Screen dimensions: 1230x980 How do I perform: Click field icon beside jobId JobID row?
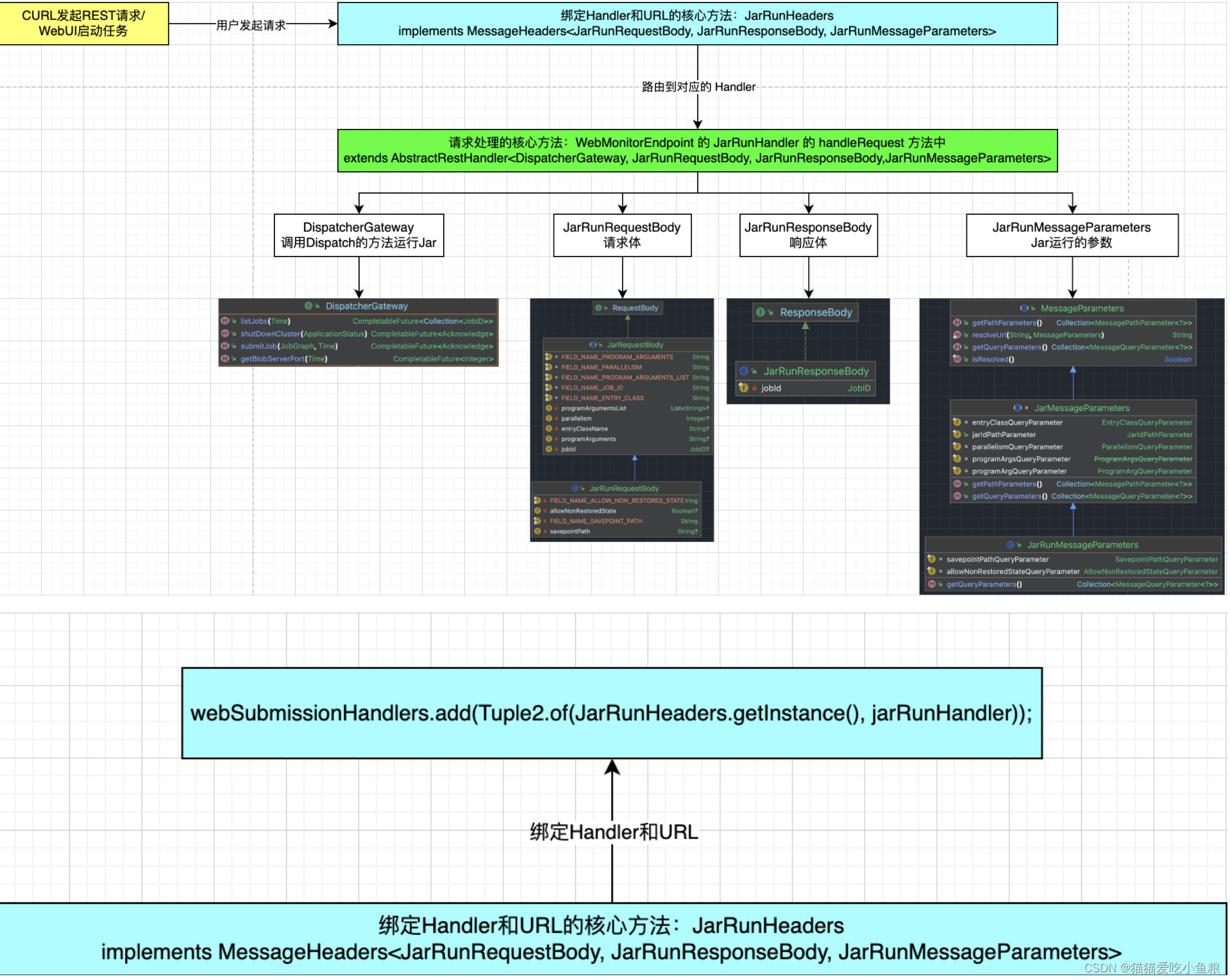pos(744,388)
